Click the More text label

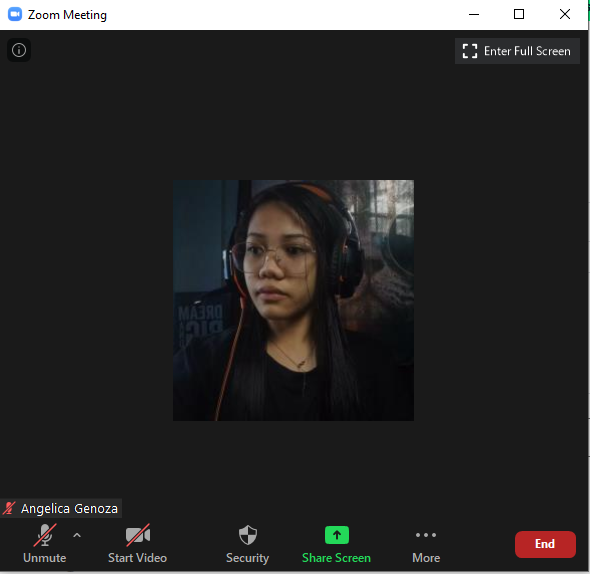[426, 558]
